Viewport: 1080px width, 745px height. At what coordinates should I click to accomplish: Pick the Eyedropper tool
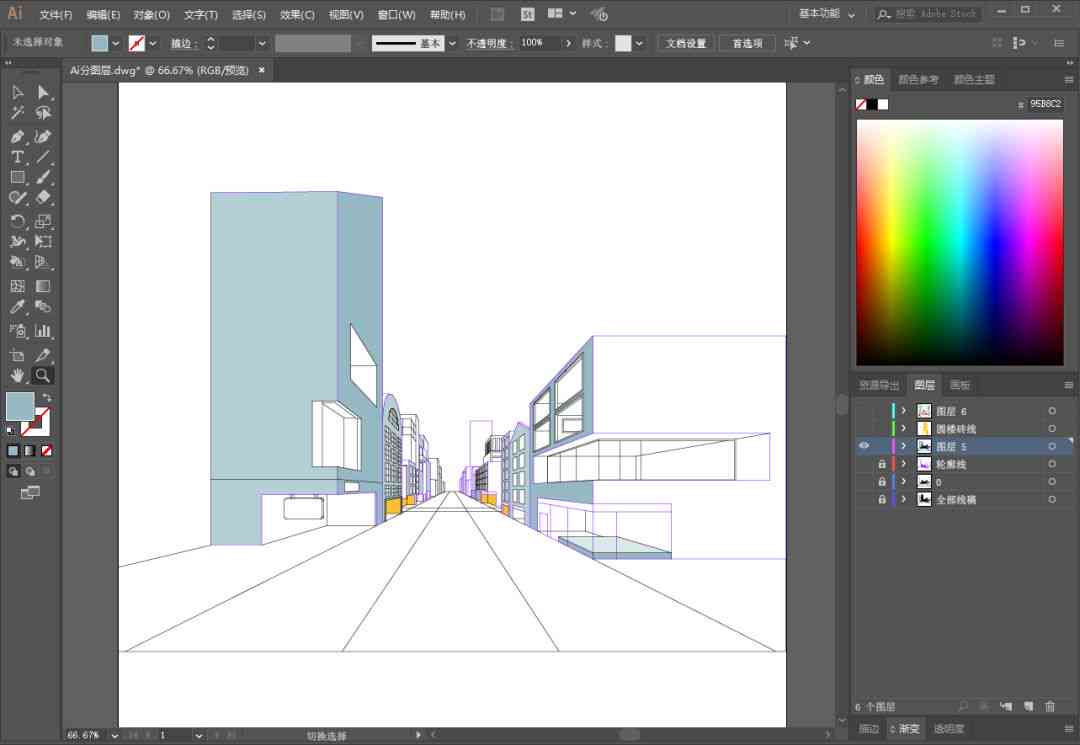pos(17,307)
